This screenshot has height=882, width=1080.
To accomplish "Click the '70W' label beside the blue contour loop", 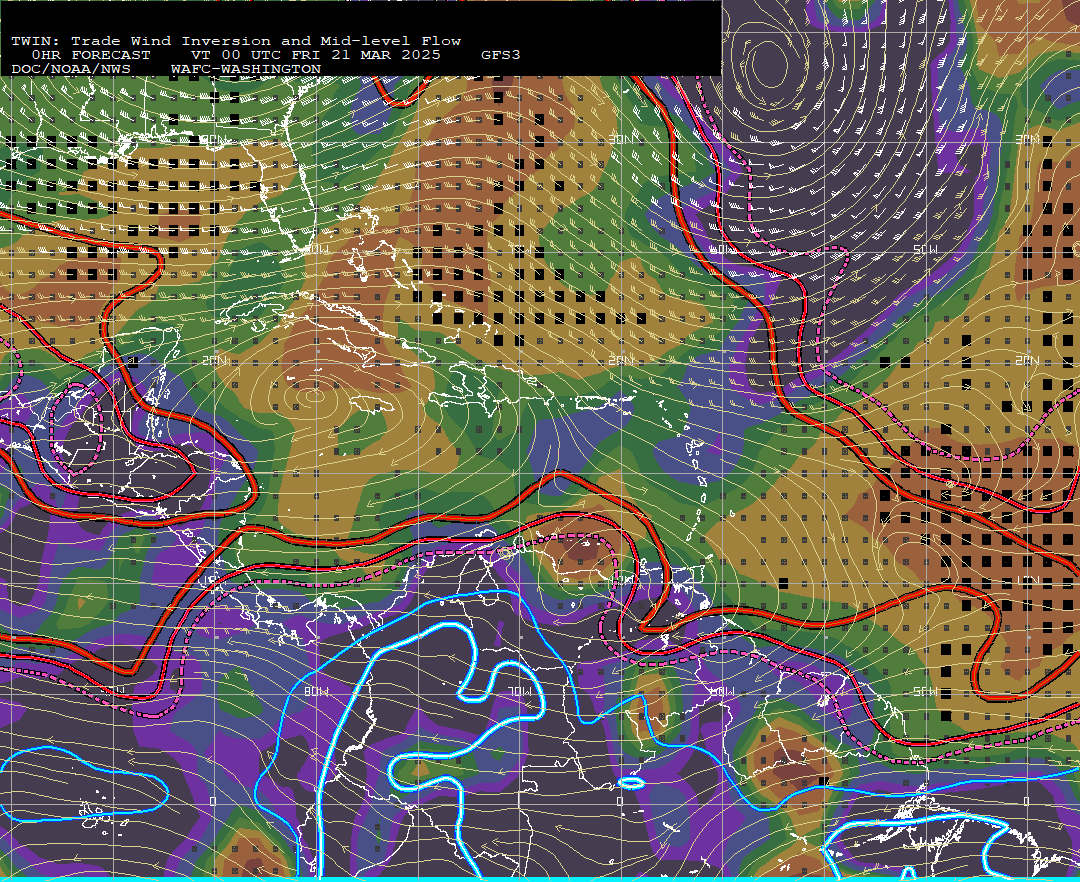I will click(x=519, y=691).
